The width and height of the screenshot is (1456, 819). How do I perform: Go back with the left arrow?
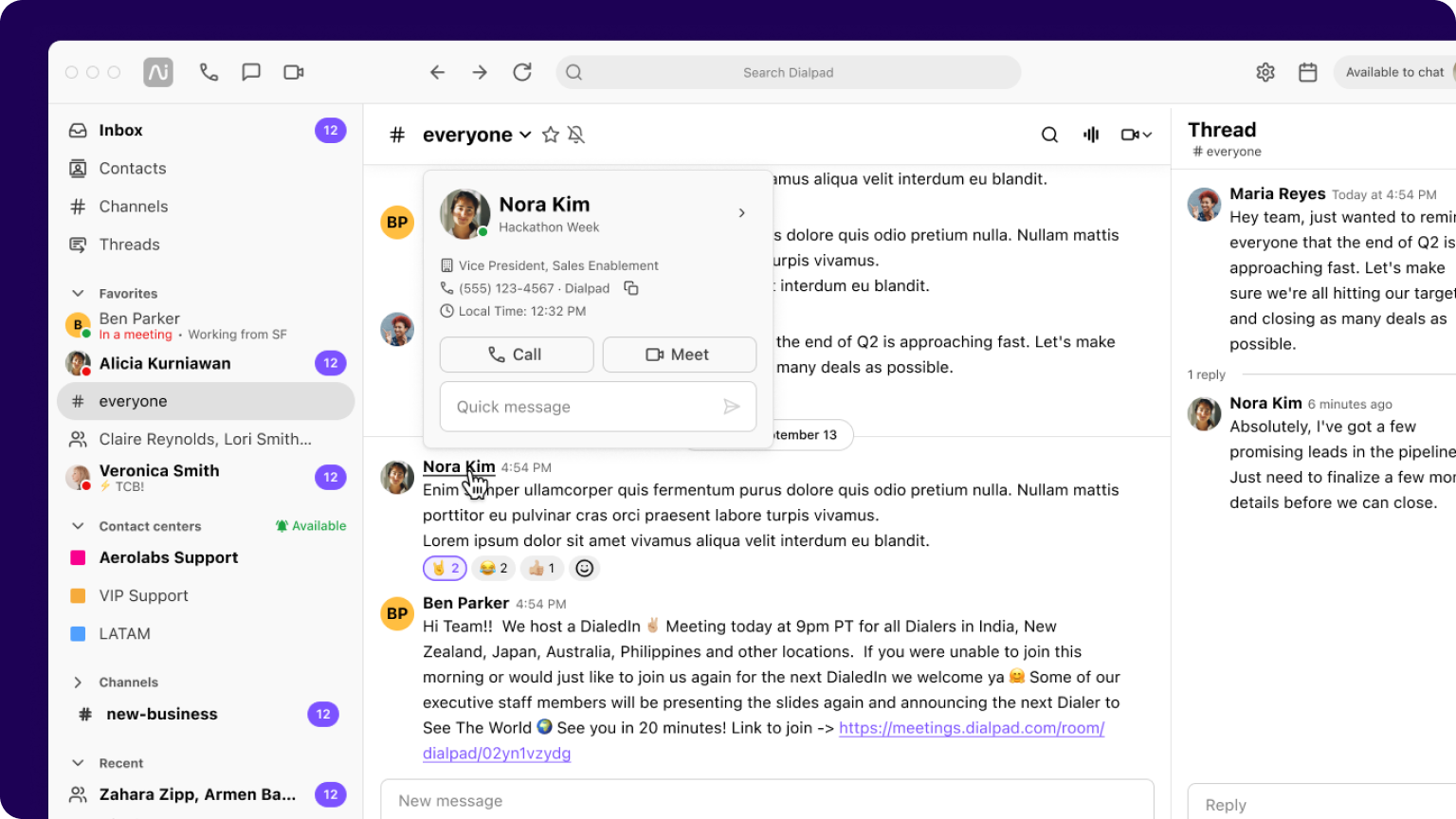437,72
